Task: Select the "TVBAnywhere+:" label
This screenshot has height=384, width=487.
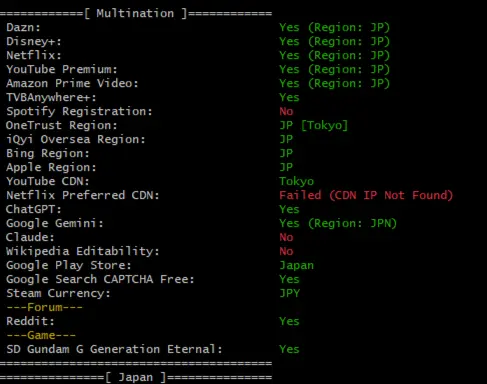Action: click(x=51, y=98)
